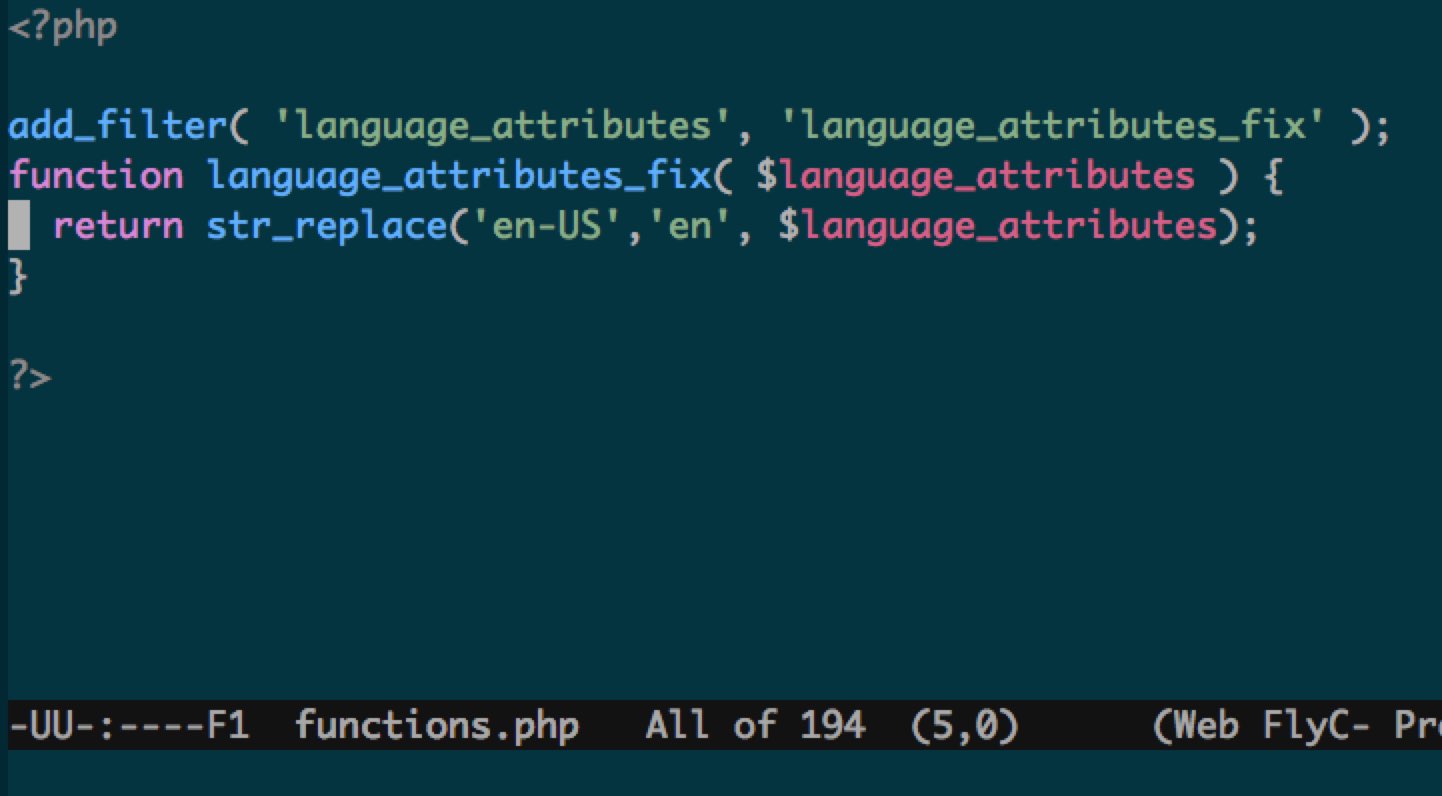This screenshot has width=1442, height=796.
Task: Click the function keyword
Action: point(96,177)
